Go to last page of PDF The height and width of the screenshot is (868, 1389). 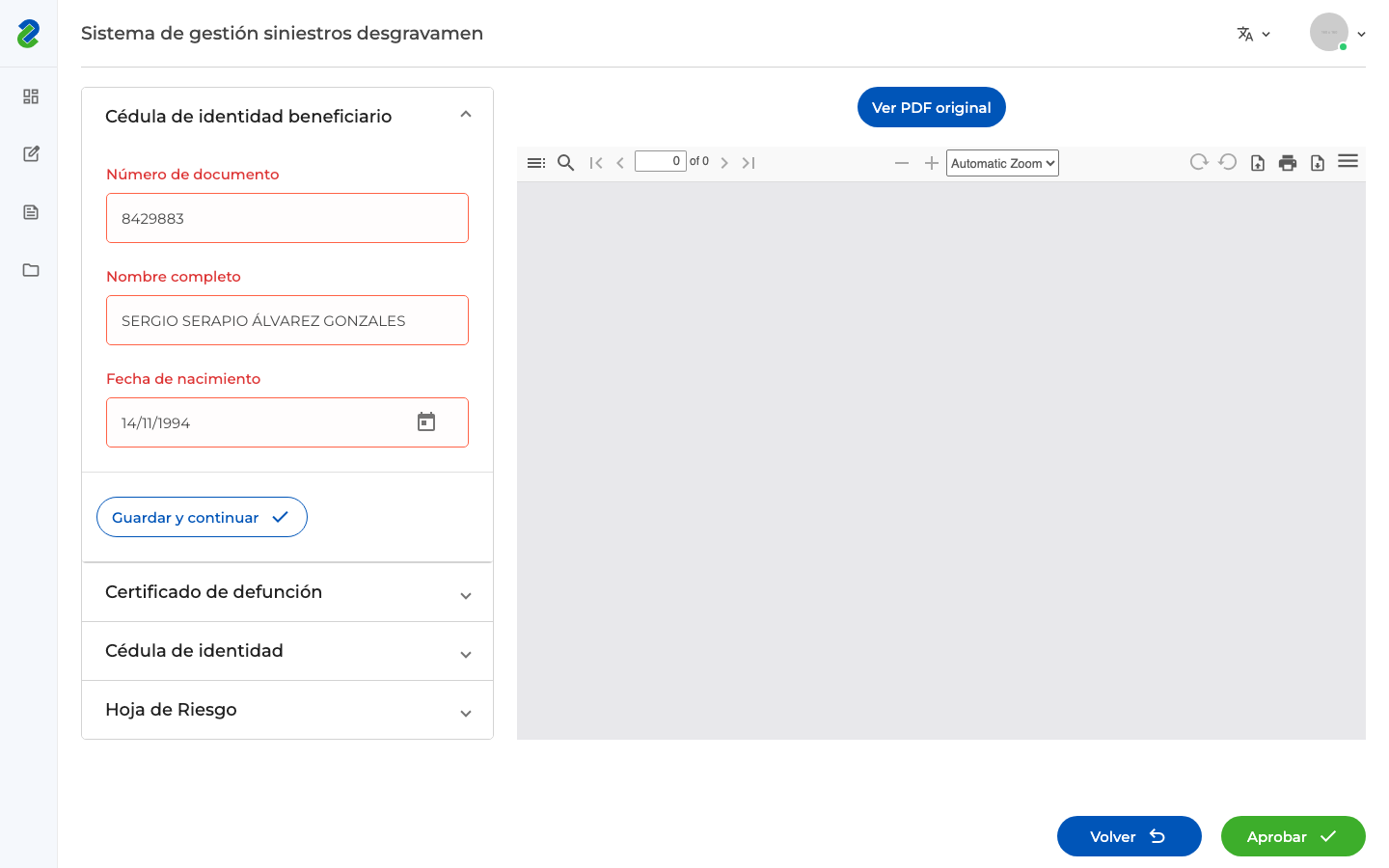click(749, 163)
